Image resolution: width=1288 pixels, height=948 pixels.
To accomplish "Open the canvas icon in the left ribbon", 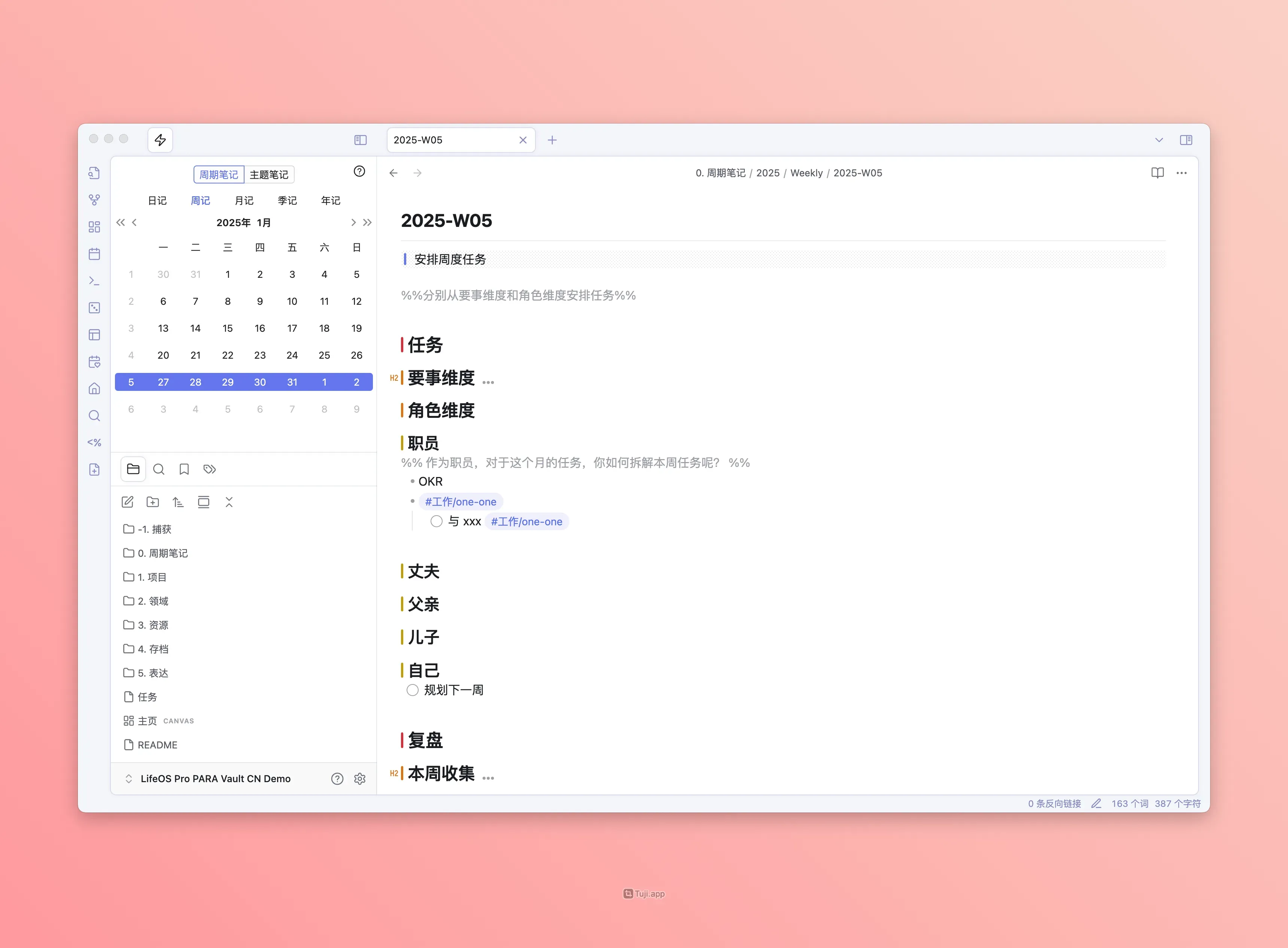I will (95, 227).
